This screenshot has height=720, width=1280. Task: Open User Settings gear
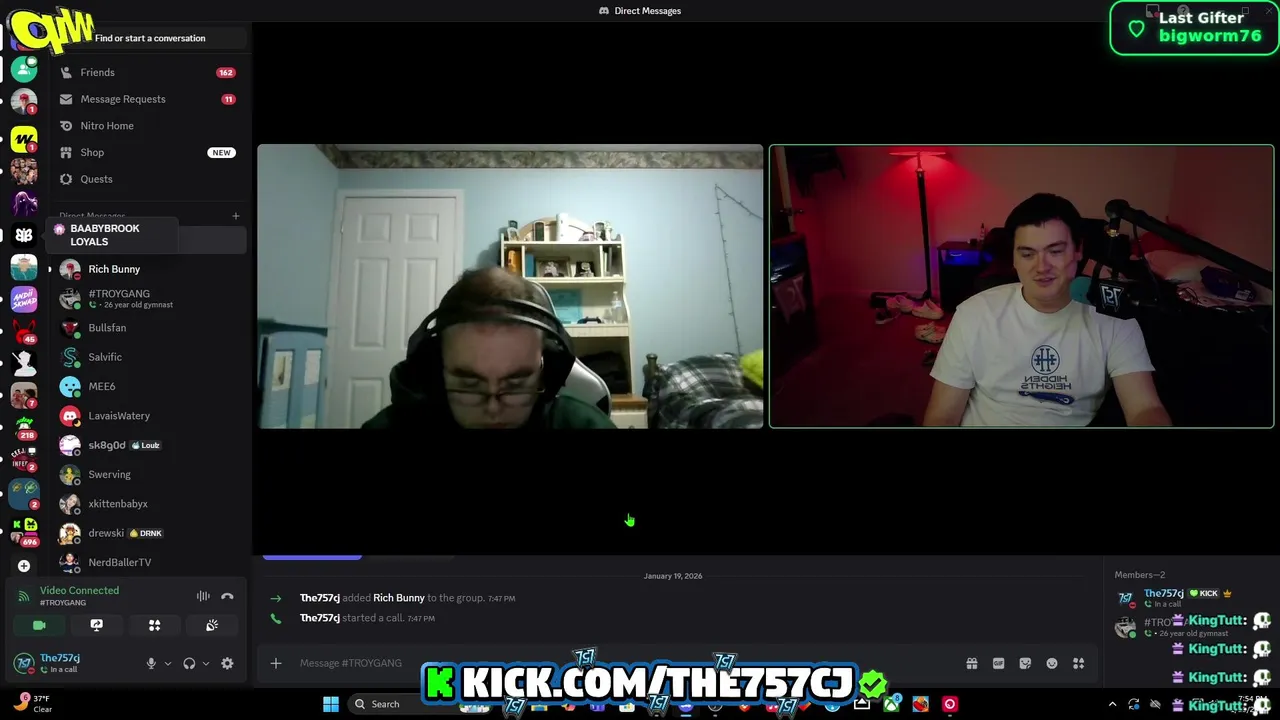tap(227, 663)
